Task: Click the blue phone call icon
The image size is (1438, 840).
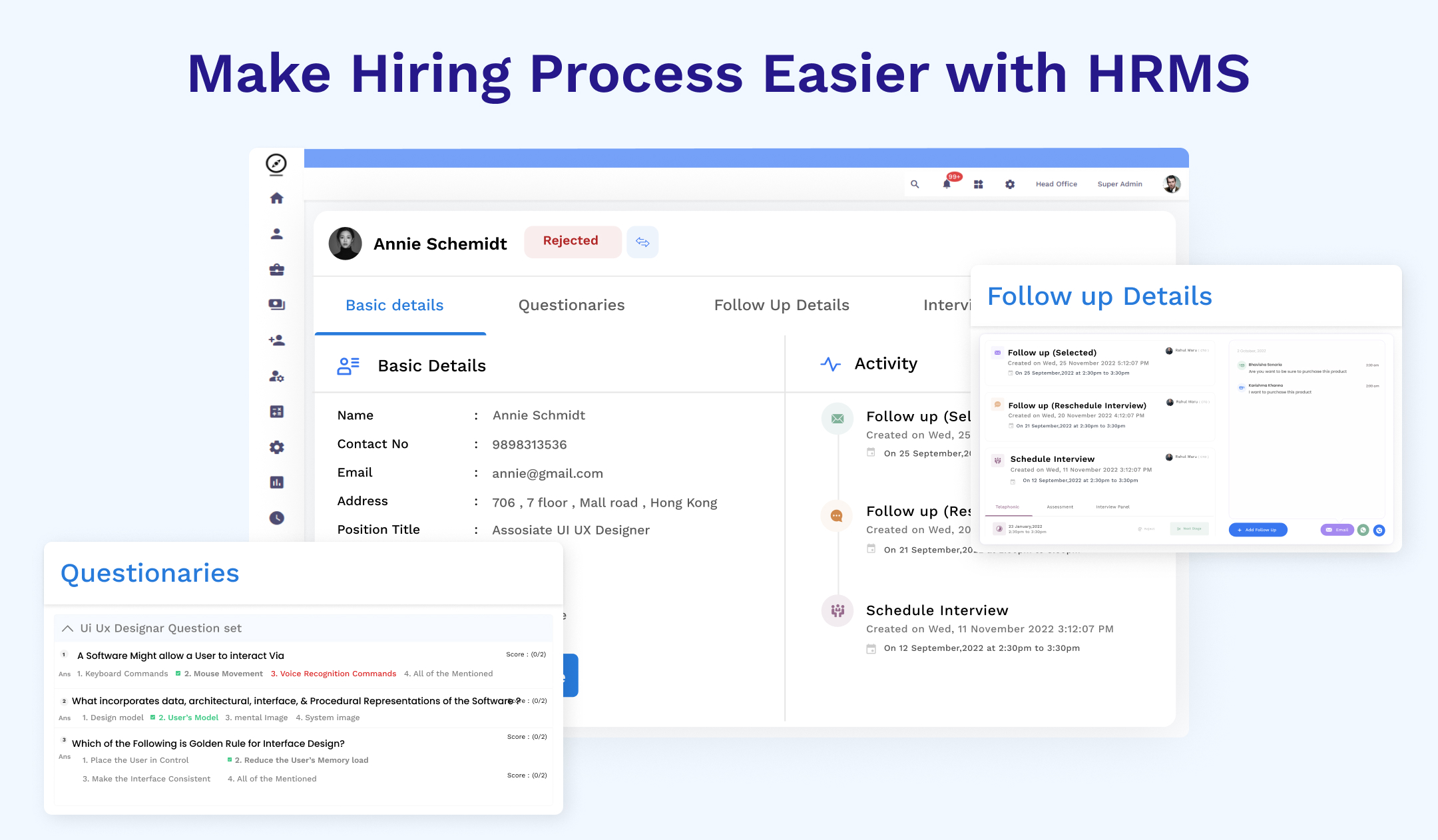Action: (x=1379, y=530)
